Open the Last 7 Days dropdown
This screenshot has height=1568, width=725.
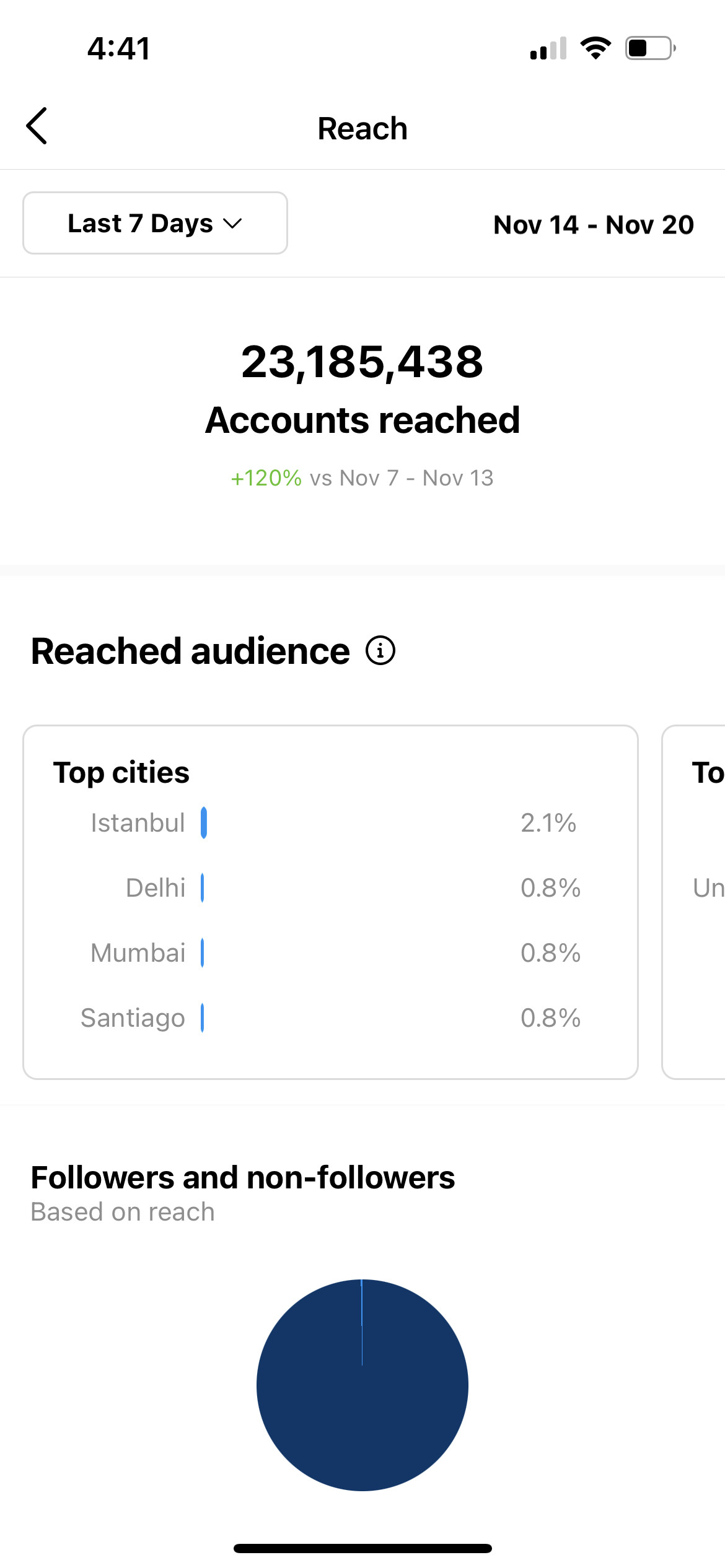pos(155,223)
